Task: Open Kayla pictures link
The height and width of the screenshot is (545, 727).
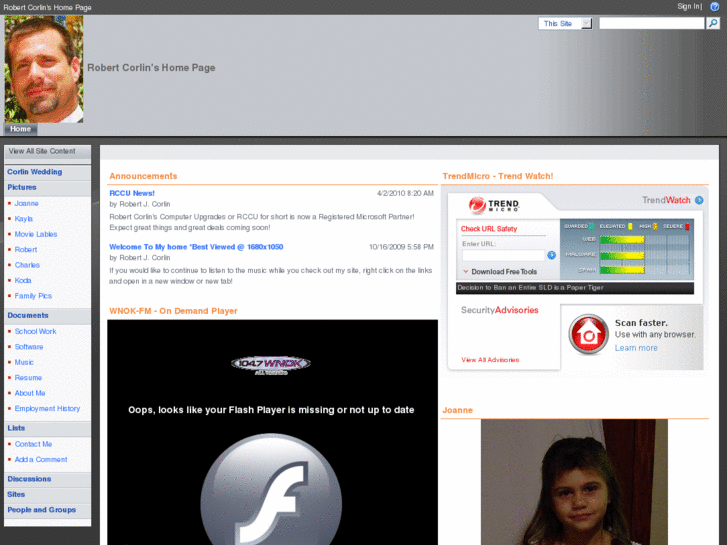Action: (24, 218)
